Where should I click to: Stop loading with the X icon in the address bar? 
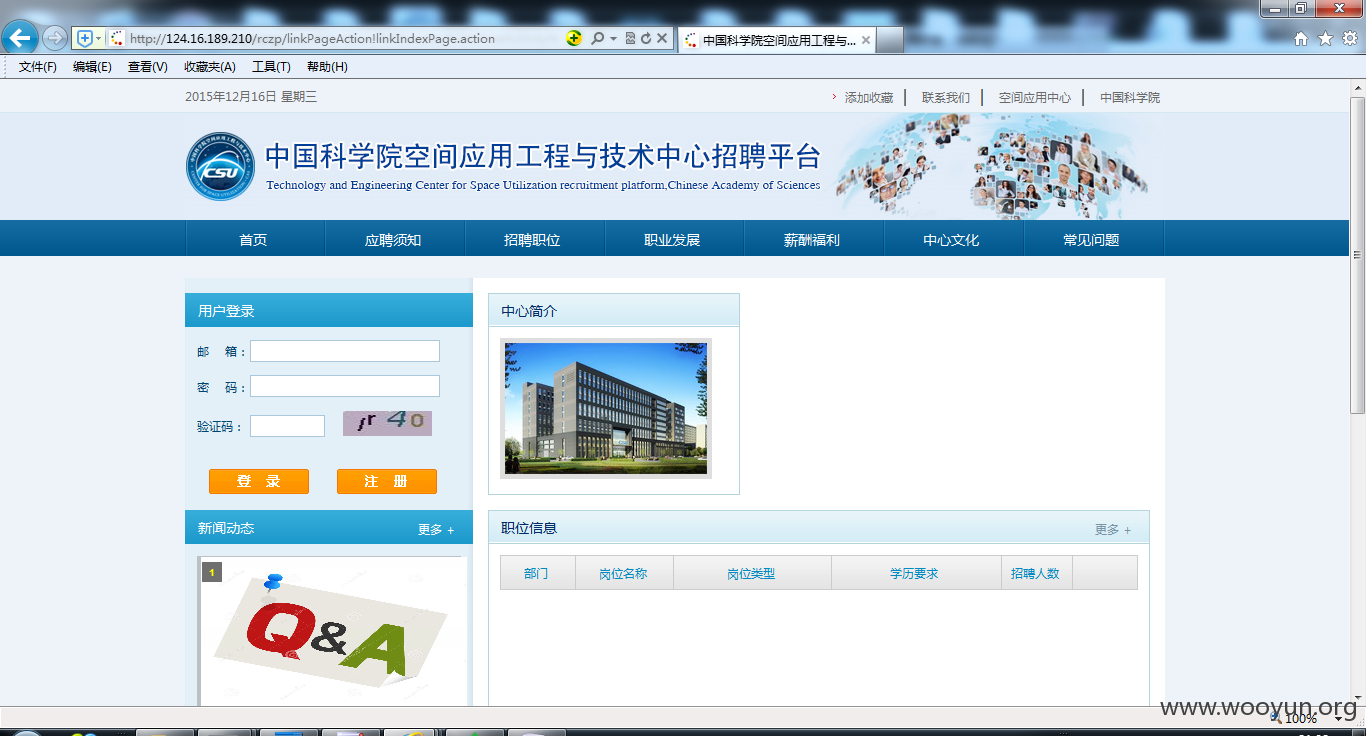pyautogui.click(x=662, y=38)
